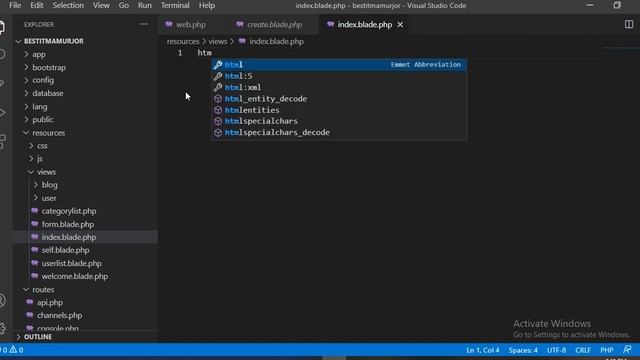The image size is (640, 360).
Task: Choose htmlspecialchars suggestion
Action: 339,121
